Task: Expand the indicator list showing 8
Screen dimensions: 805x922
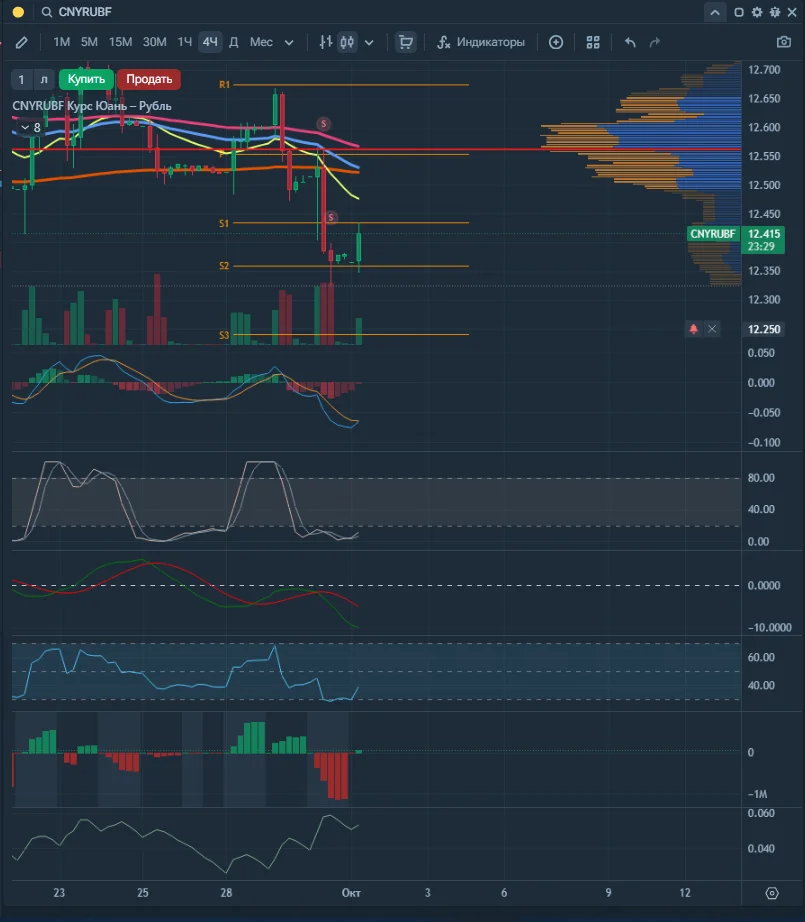Action: [31, 128]
